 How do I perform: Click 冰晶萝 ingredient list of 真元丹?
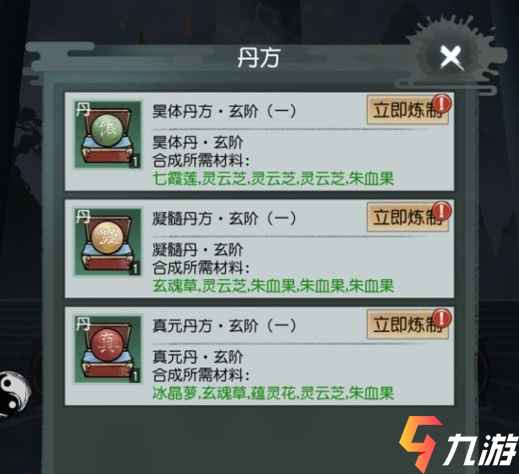click(x=273, y=393)
